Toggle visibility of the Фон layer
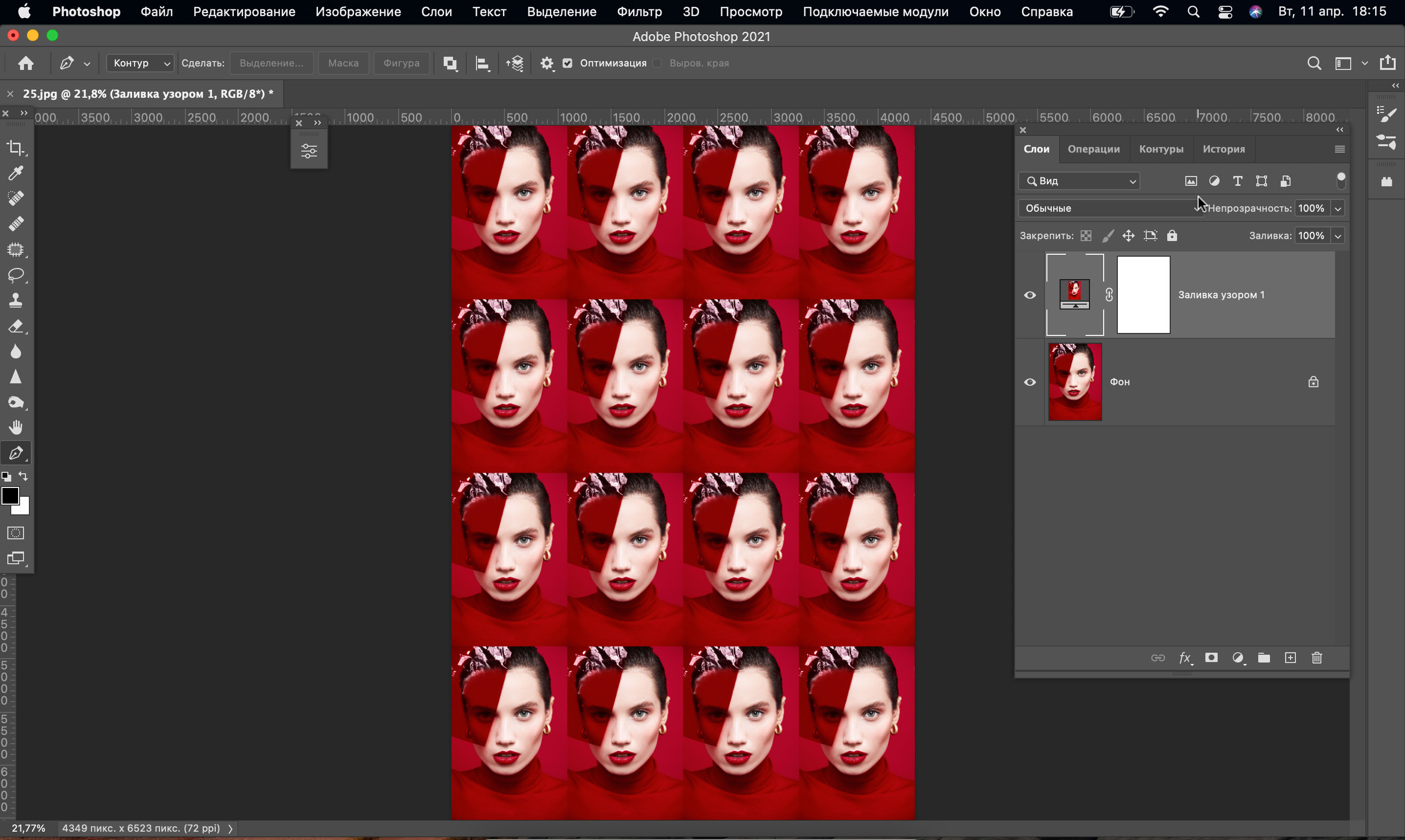The width and height of the screenshot is (1405, 840). (x=1030, y=382)
